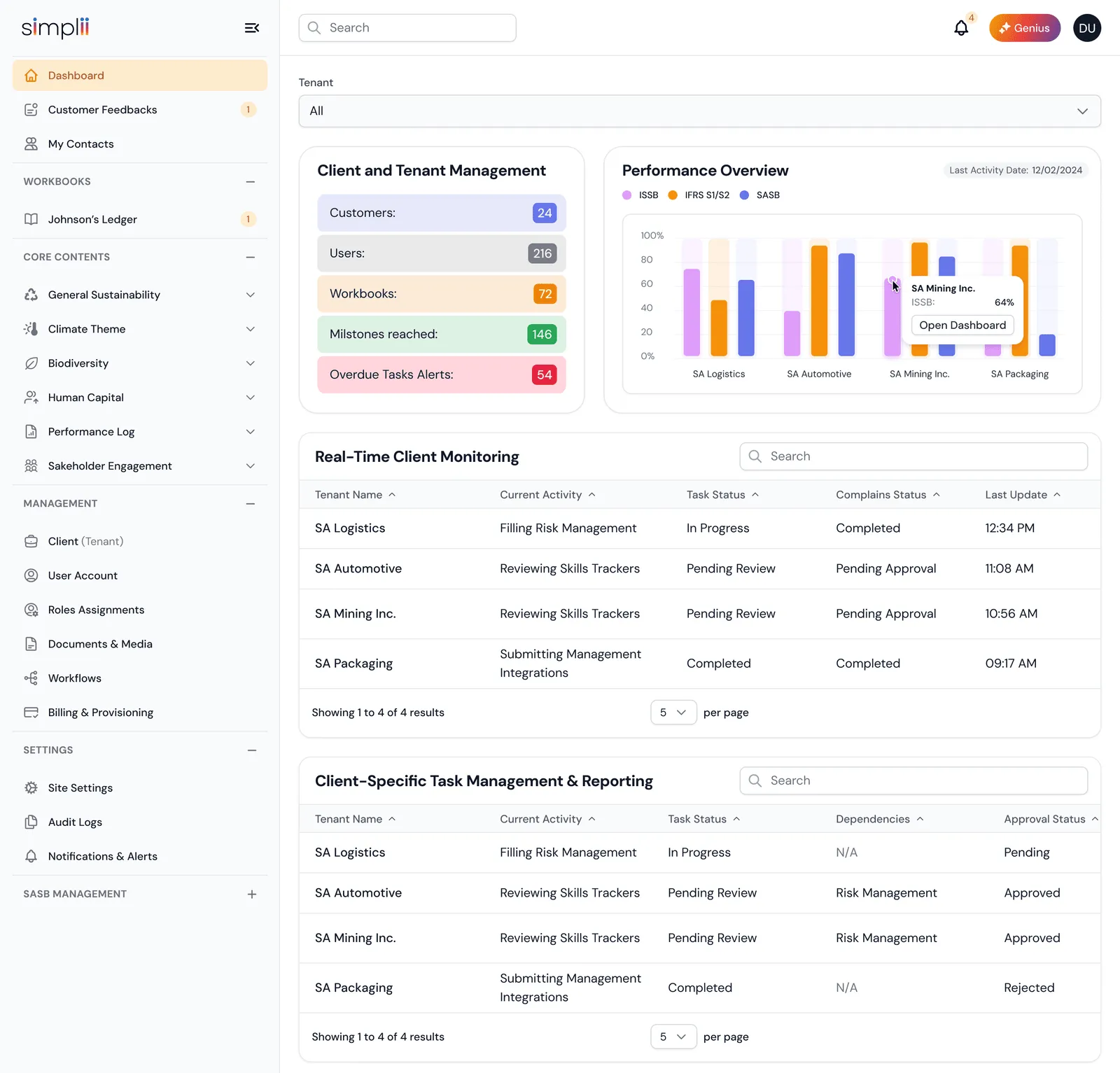Click the Johnson's Ledger book icon

tap(31, 219)
